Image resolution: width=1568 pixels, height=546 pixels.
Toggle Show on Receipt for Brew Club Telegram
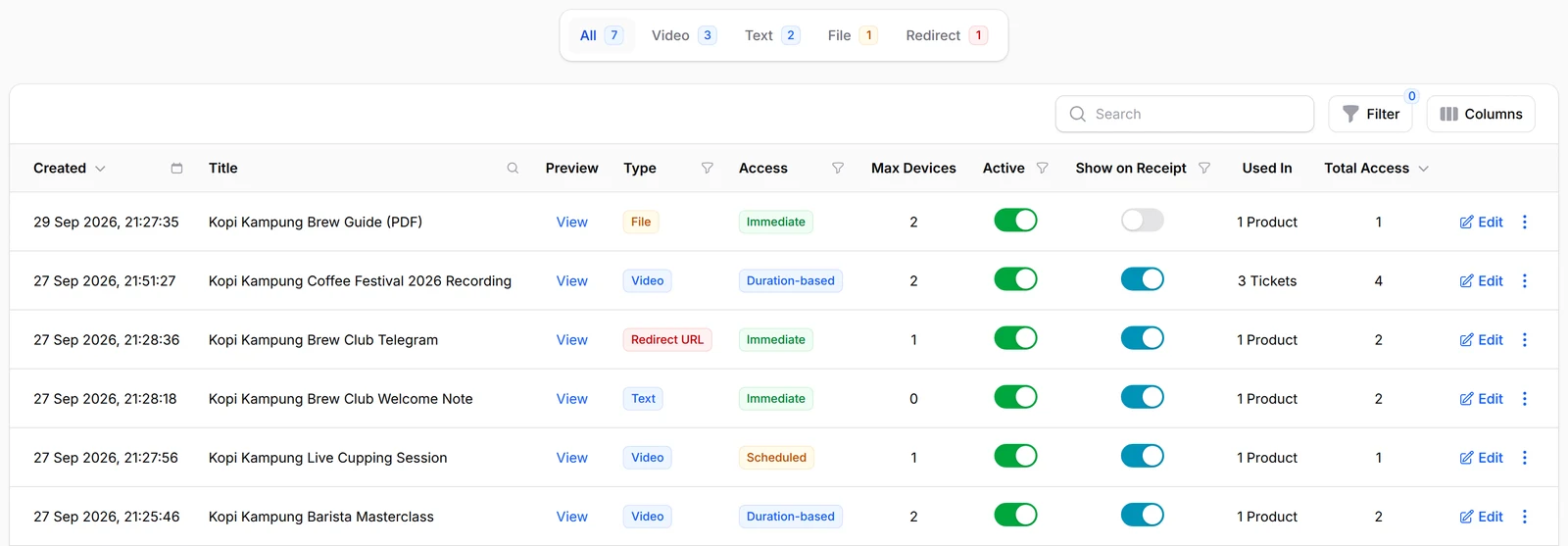(x=1143, y=338)
